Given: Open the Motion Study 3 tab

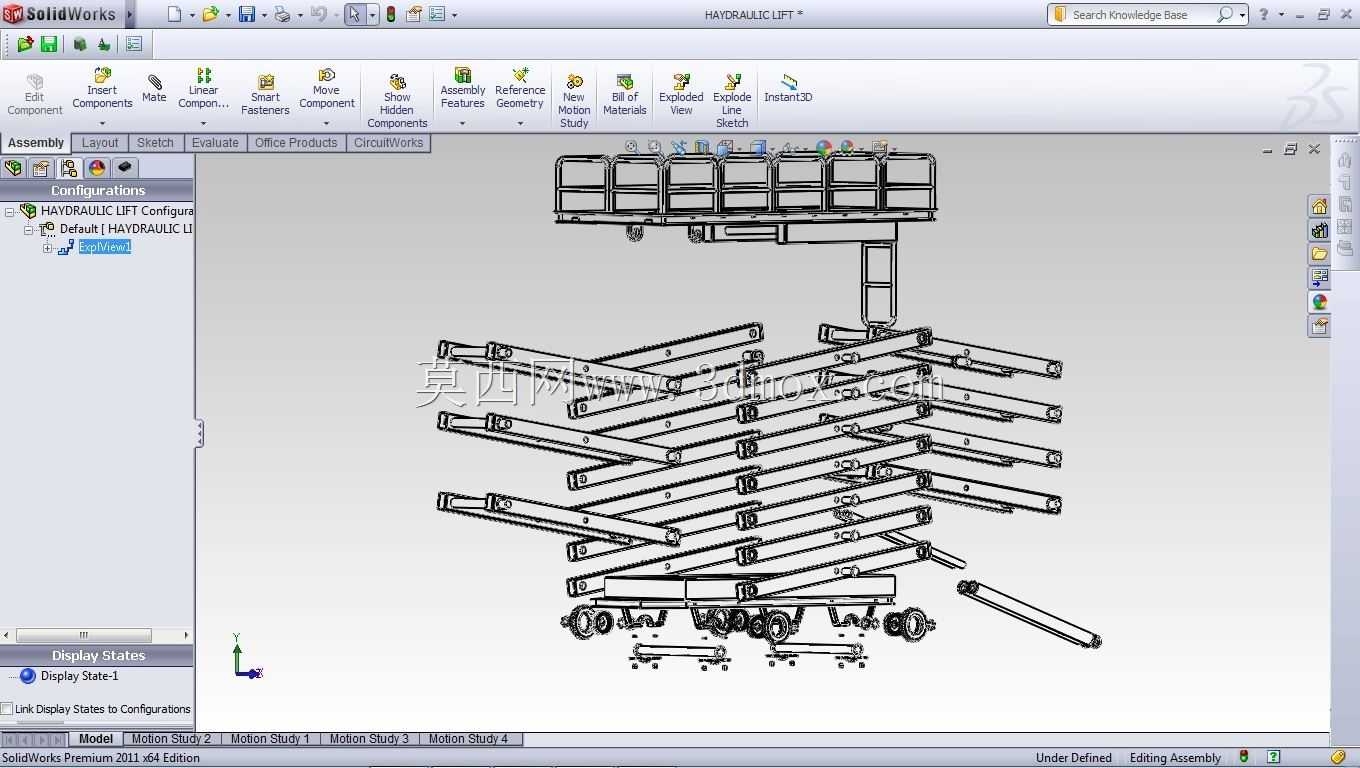Looking at the screenshot, I should (369, 739).
